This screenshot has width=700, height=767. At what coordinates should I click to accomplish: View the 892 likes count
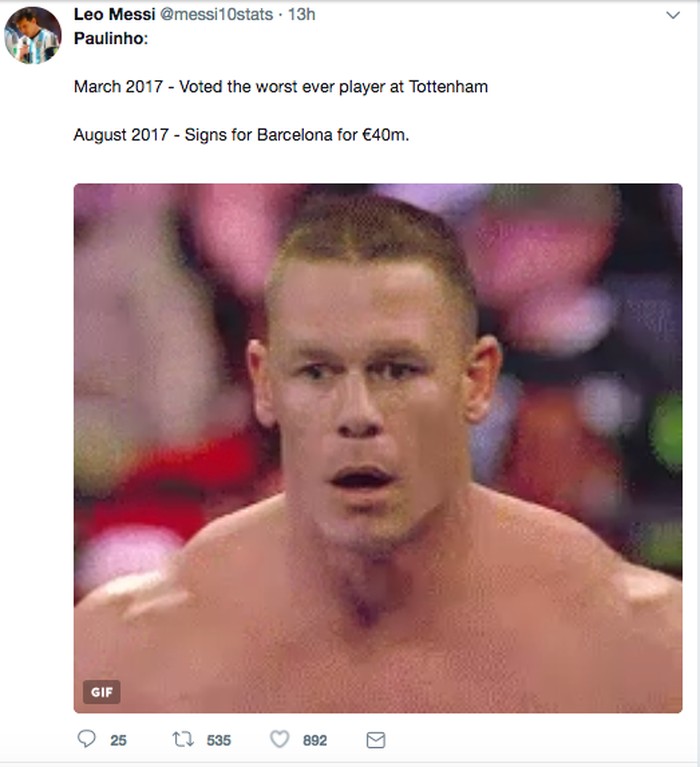coord(315,741)
